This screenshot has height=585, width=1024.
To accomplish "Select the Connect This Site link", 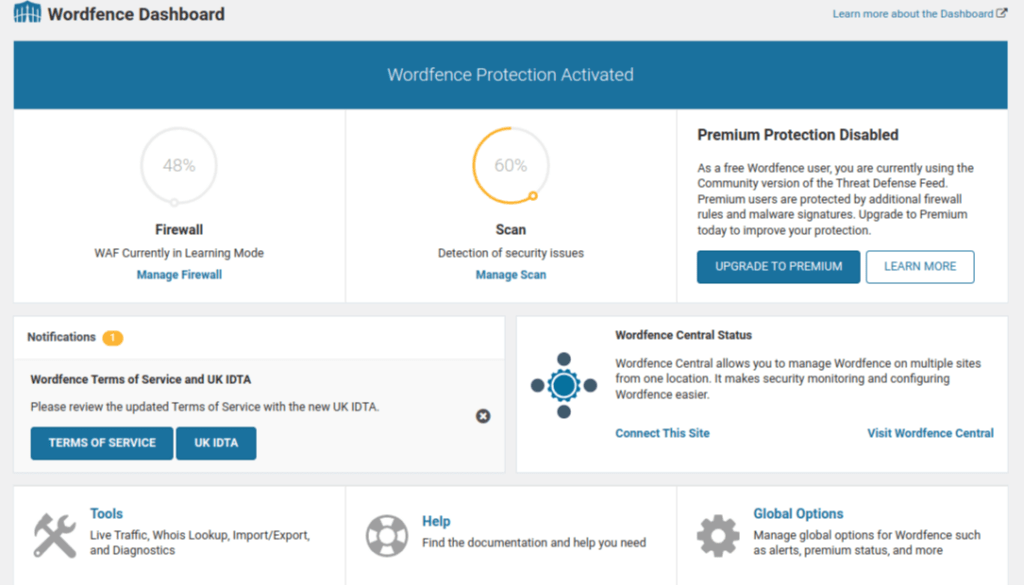I will (x=662, y=433).
